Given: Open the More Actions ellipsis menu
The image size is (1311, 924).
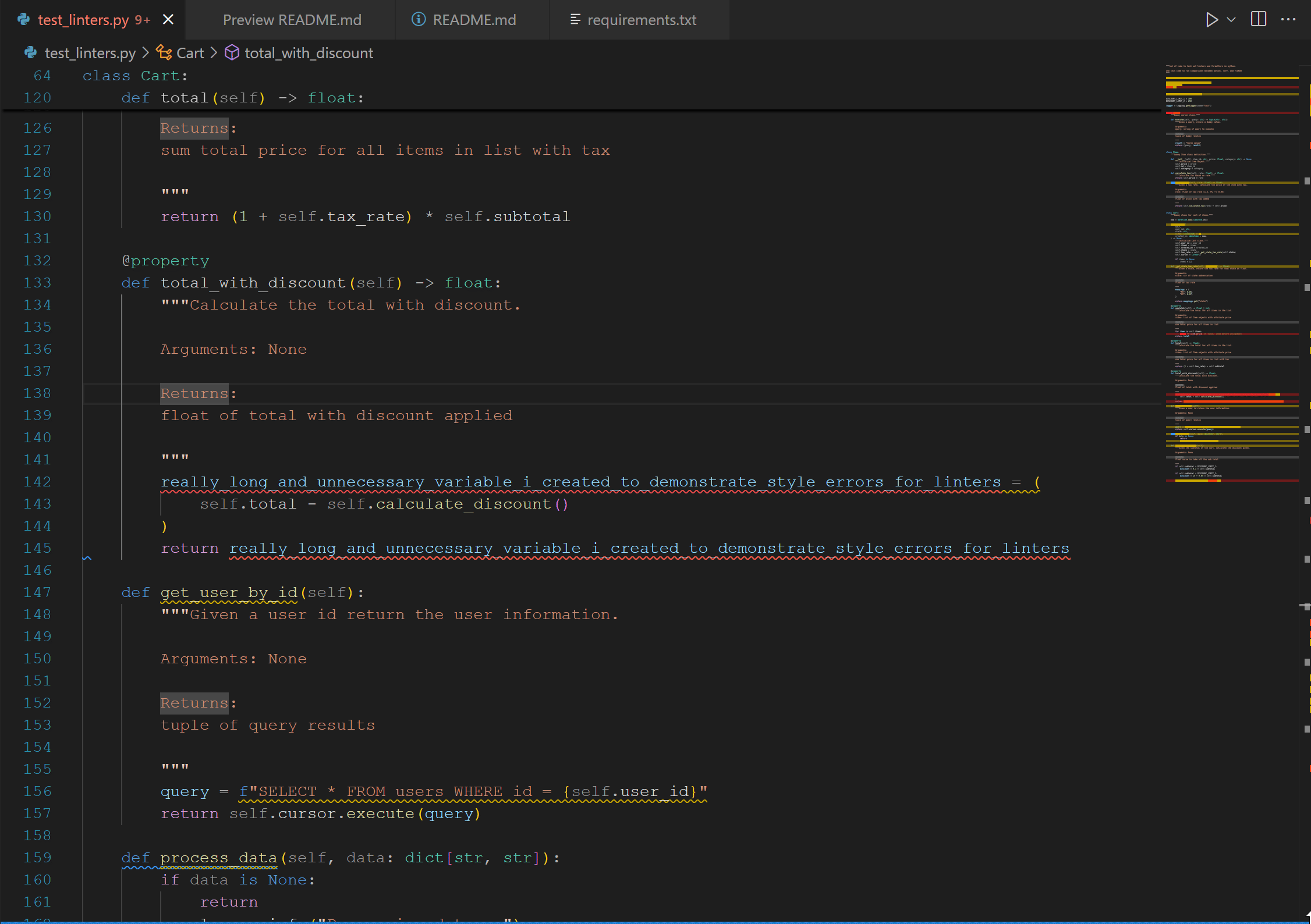Looking at the screenshot, I should (1288, 20).
